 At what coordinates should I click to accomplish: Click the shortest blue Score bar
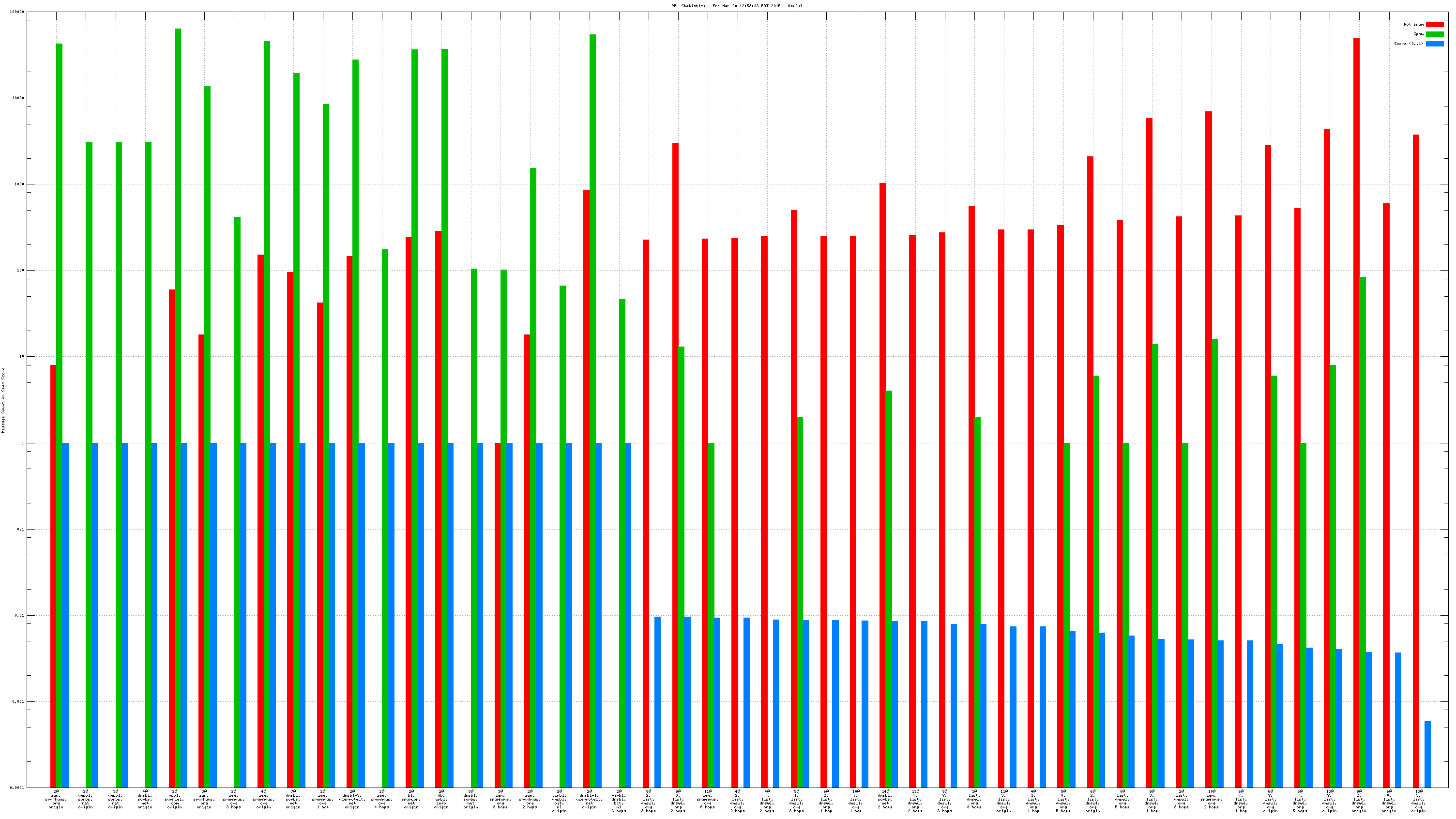(x=1427, y=754)
